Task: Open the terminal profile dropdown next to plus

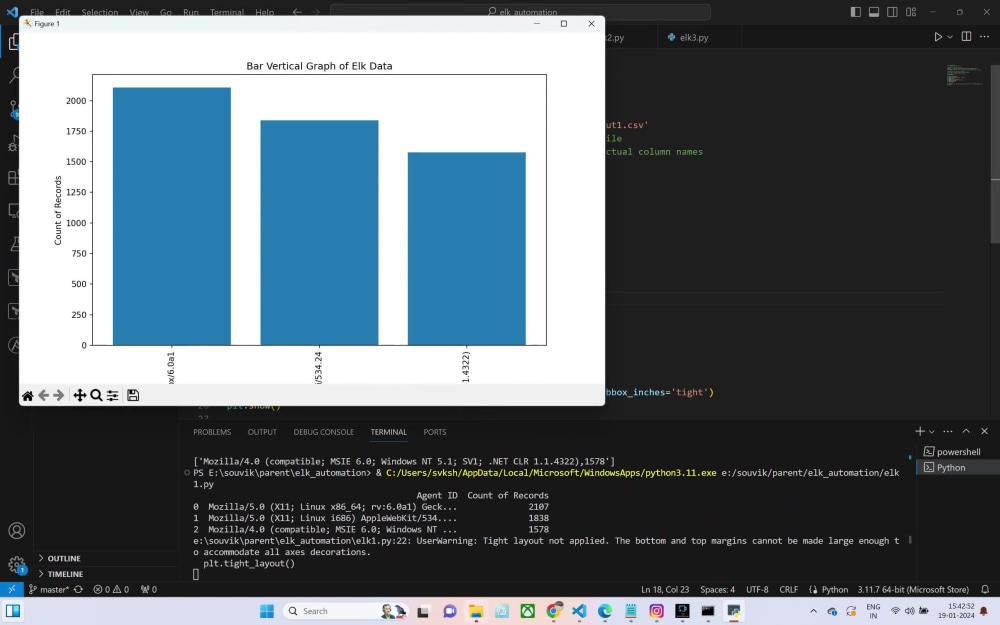Action: point(931,431)
